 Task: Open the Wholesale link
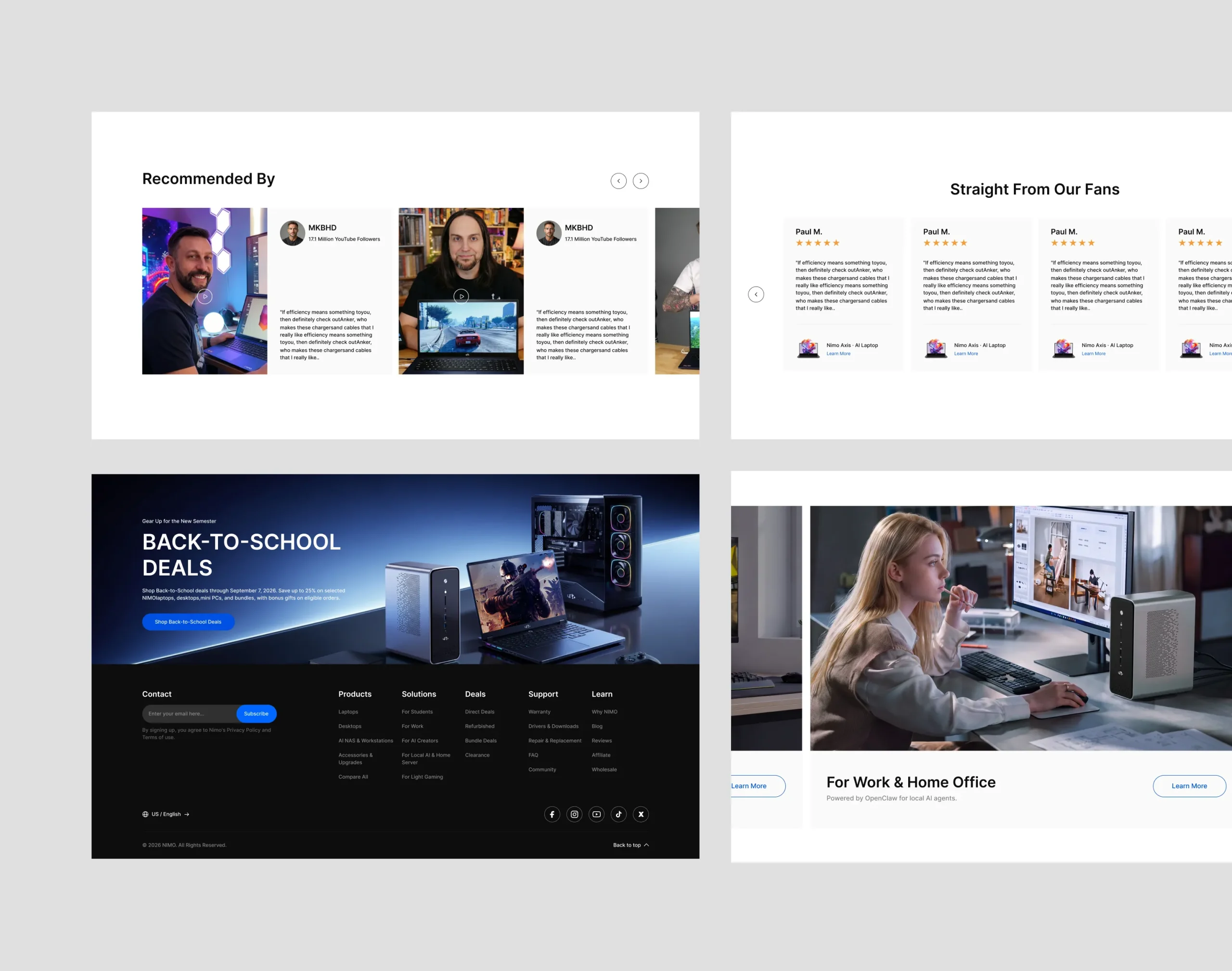pyautogui.click(x=604, y=770)
